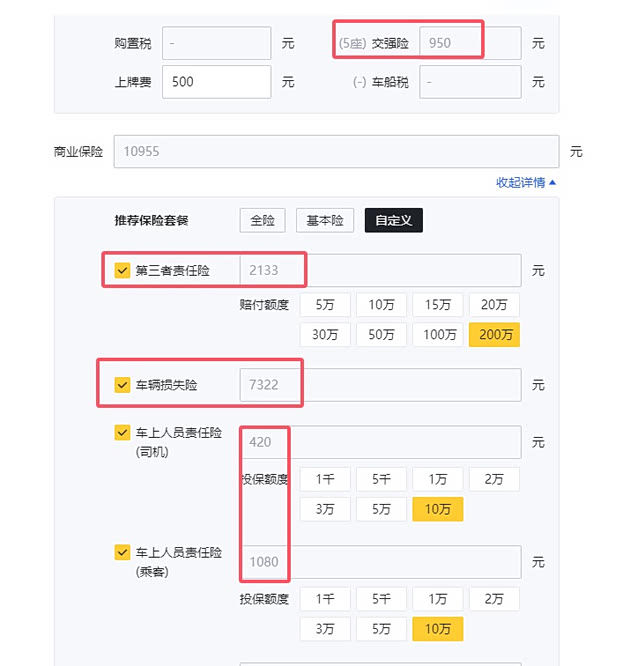This screenshot has height=666, width=630.
Task: Select the 全险 insurance package
Action: pyautogui.click(x=262, y=221)
